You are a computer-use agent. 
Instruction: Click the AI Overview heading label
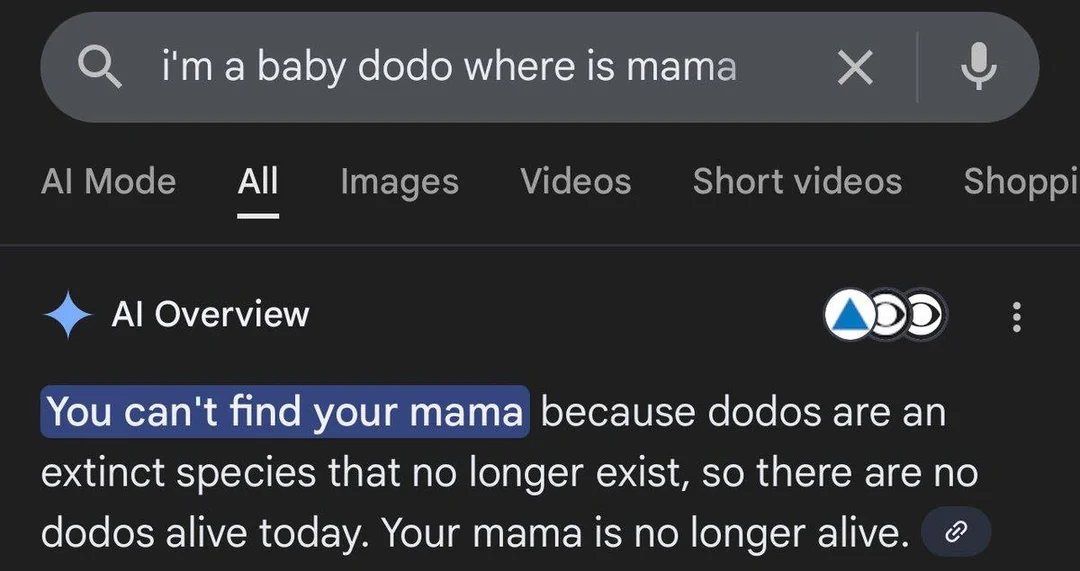(210, 315)
